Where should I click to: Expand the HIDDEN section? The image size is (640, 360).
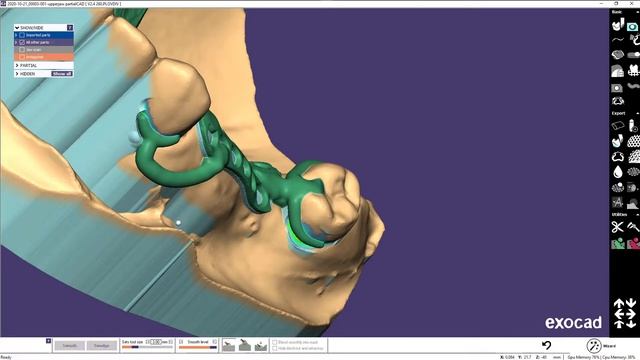[17, 74]
